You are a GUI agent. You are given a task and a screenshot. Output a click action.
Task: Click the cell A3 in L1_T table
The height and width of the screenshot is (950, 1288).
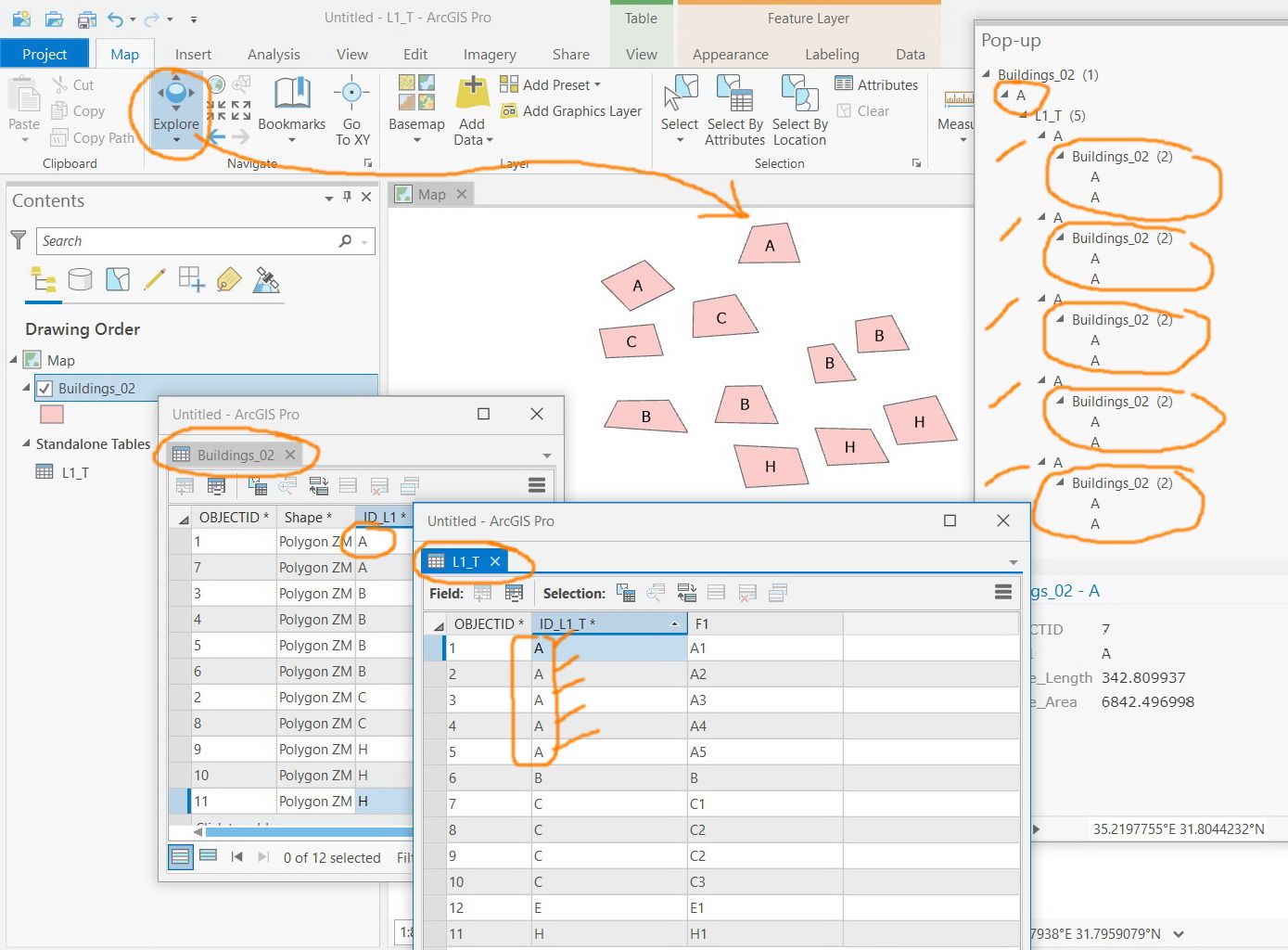click(x=765, y=700)
